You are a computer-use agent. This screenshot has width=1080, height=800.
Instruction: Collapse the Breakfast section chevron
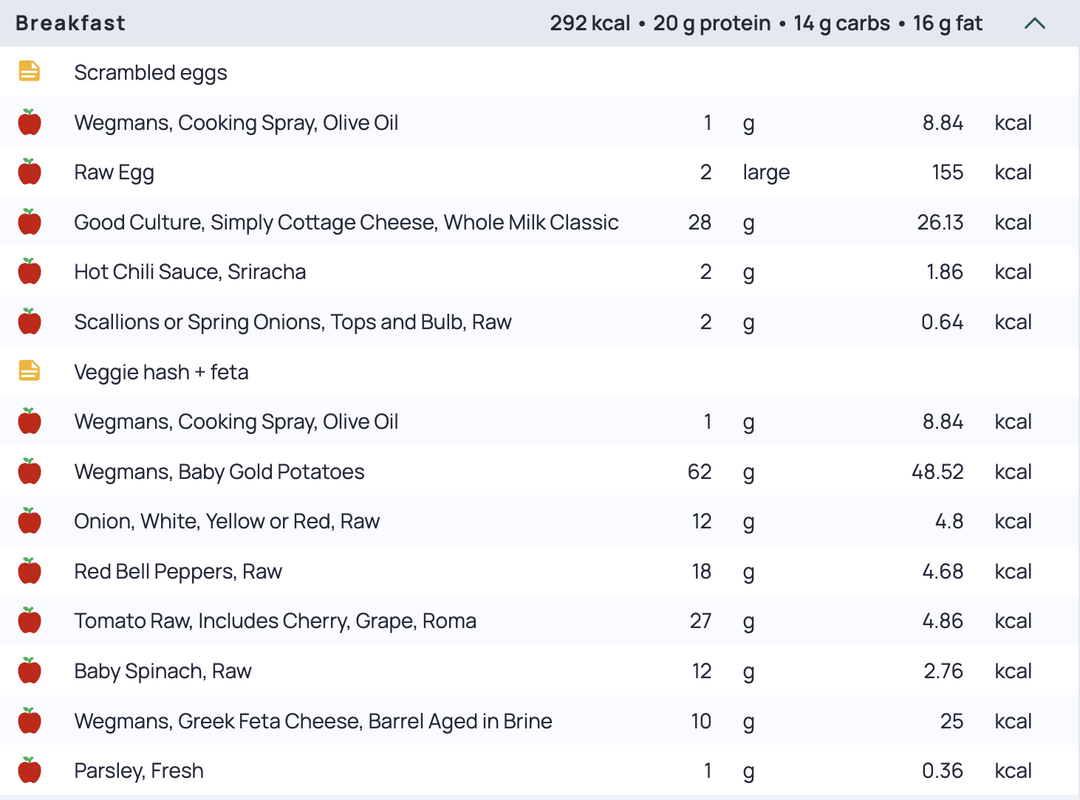1035,23
